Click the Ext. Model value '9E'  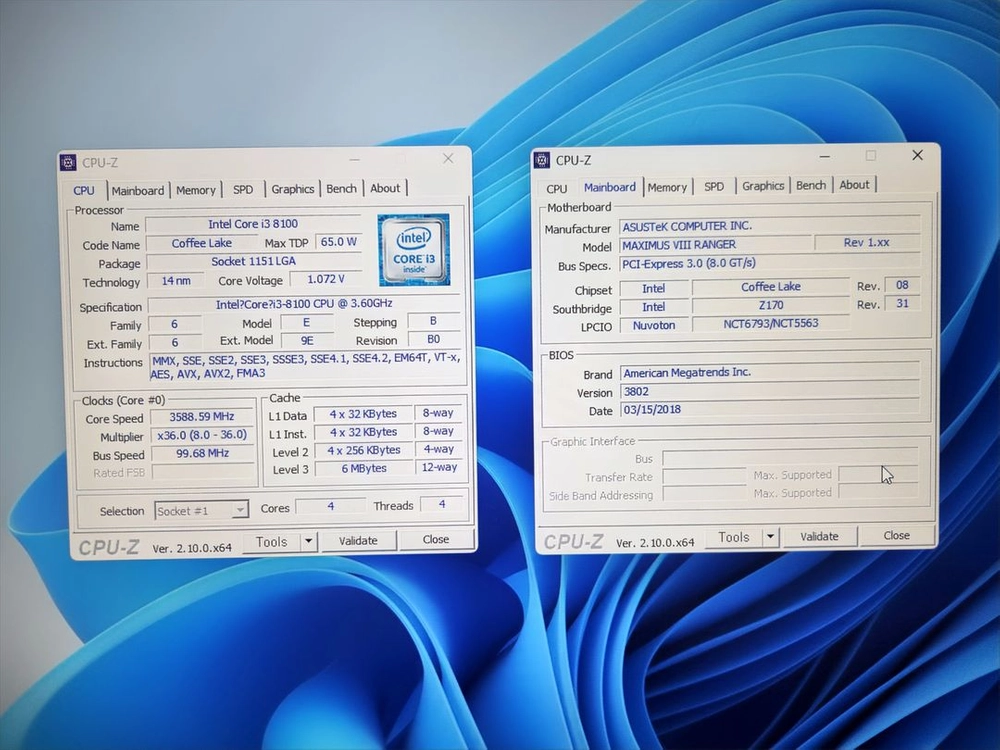[x=307, y=341]
